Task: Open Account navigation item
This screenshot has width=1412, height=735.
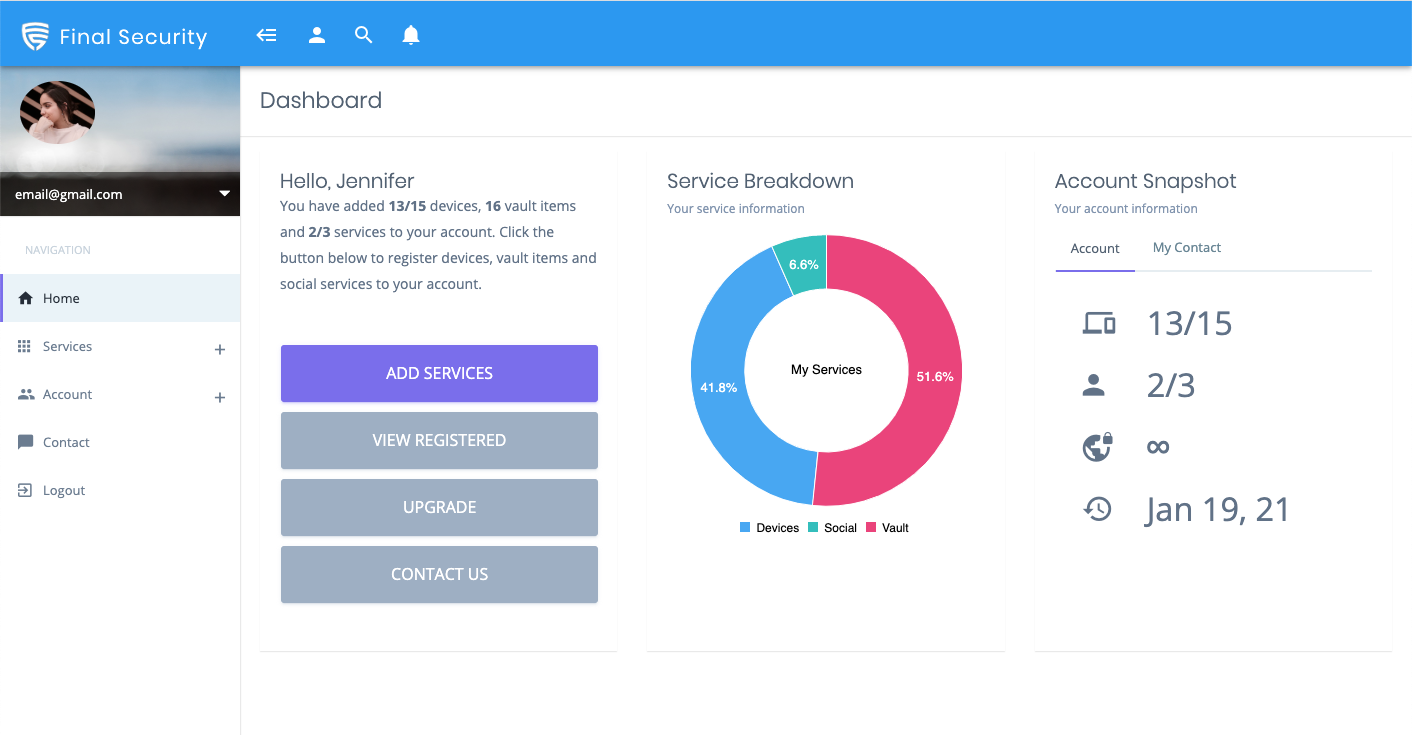Action: pyautogui.click(x=120, y=394)
